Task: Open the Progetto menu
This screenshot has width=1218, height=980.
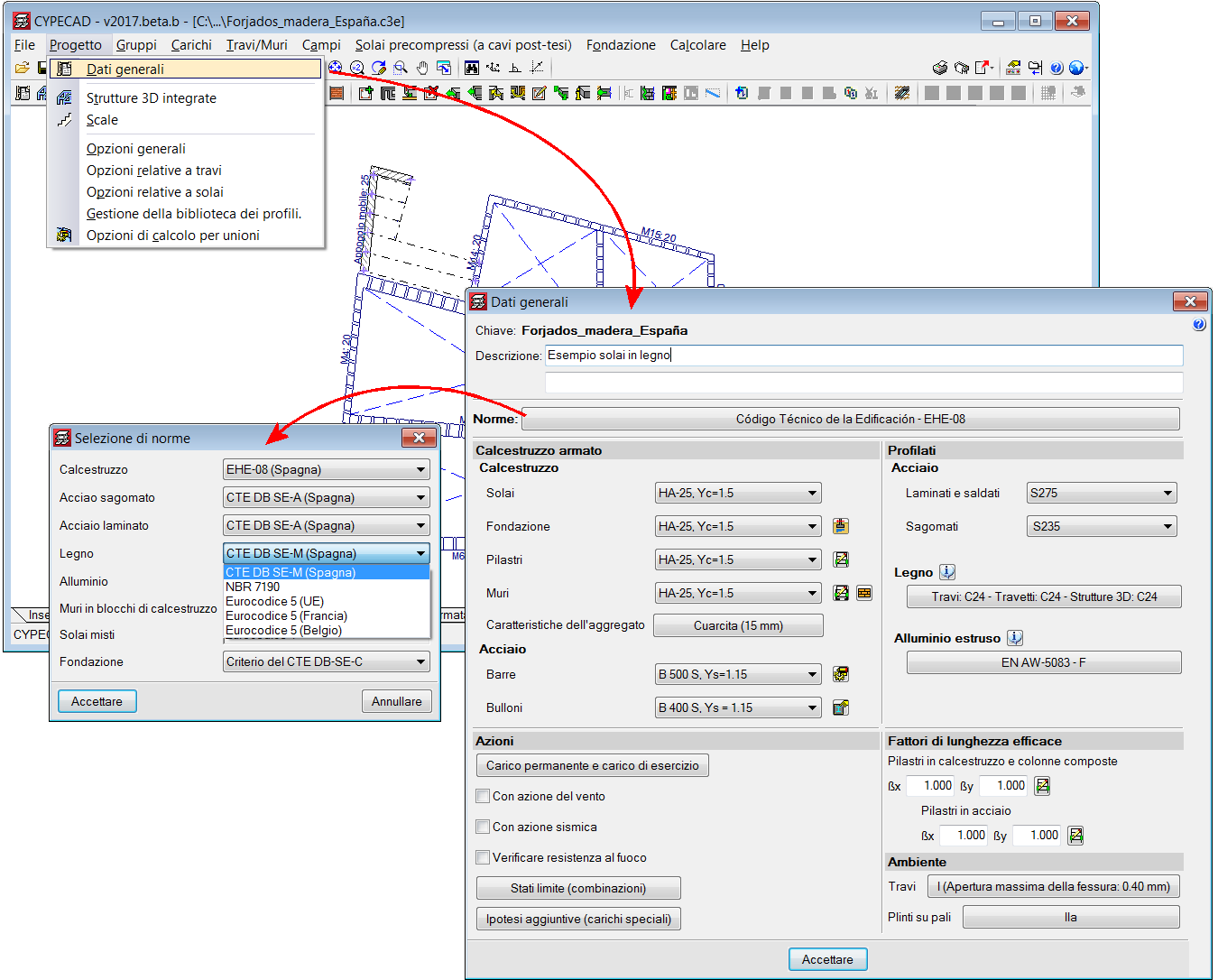Action: [76, 44]
